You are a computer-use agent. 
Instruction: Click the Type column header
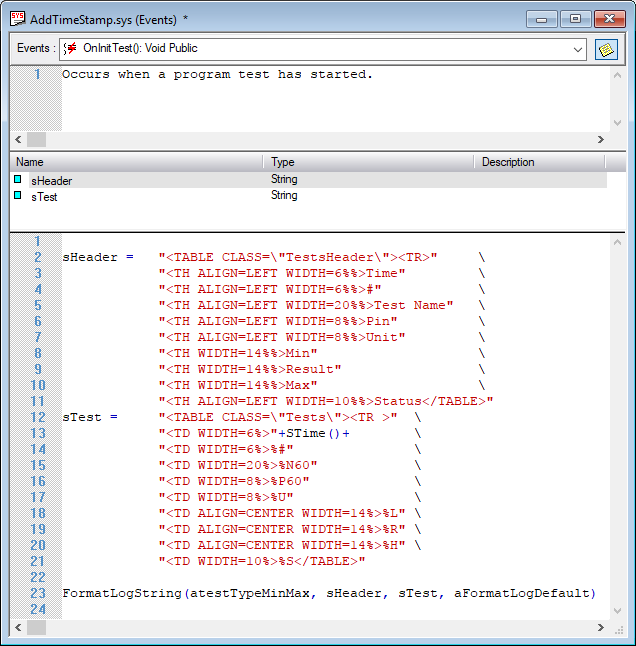368,162
